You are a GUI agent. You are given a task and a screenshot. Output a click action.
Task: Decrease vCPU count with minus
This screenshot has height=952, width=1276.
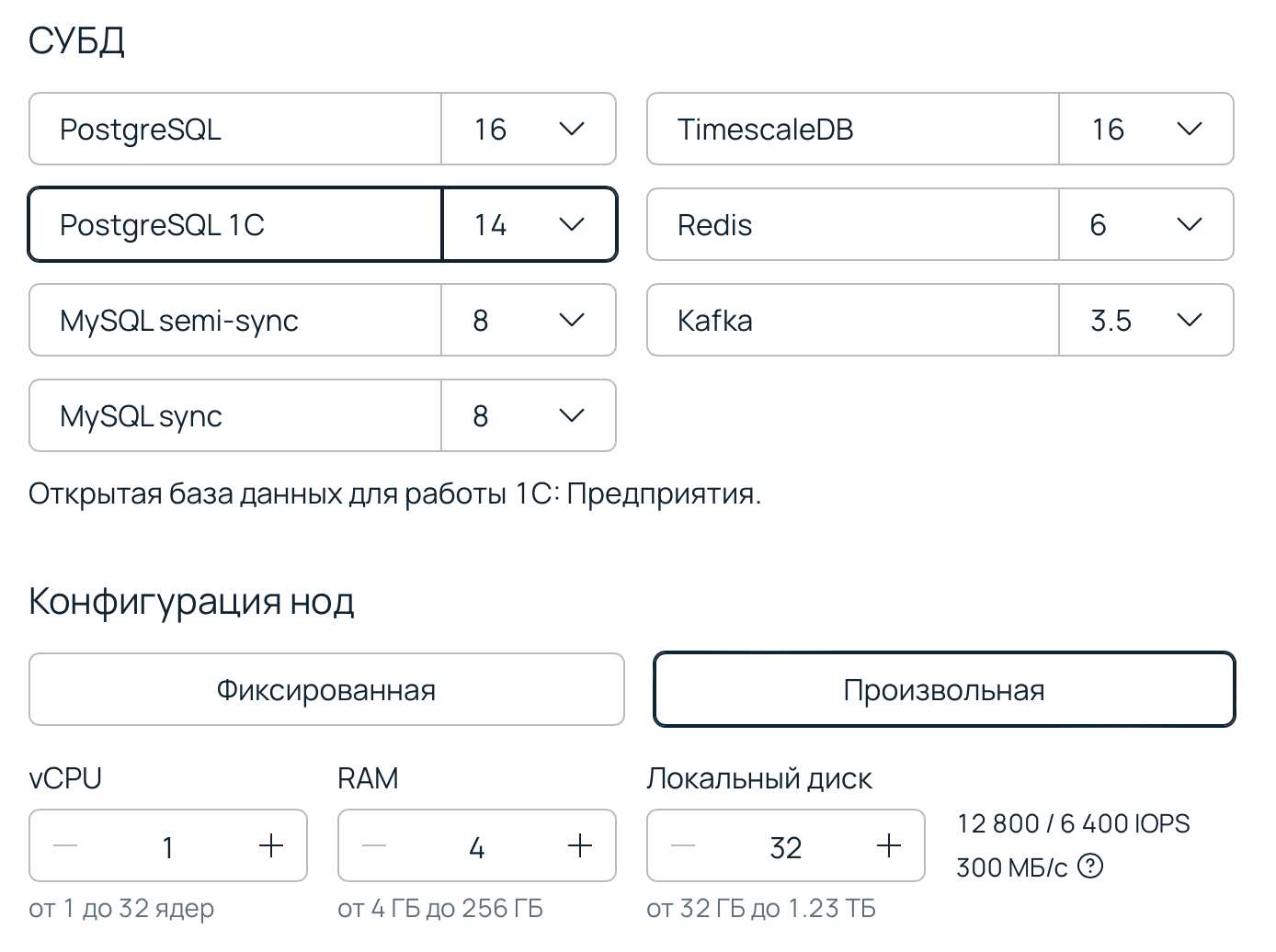click(x=65, y=845)
